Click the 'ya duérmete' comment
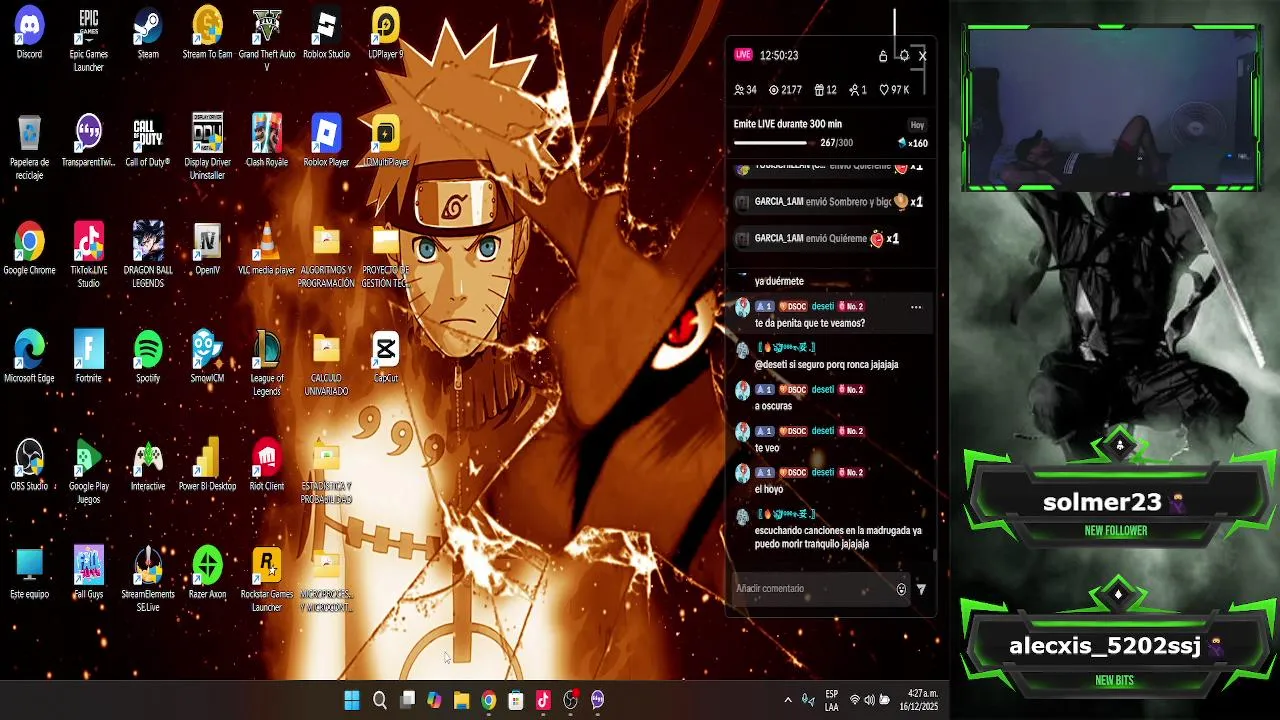 [x=779, y=281]
